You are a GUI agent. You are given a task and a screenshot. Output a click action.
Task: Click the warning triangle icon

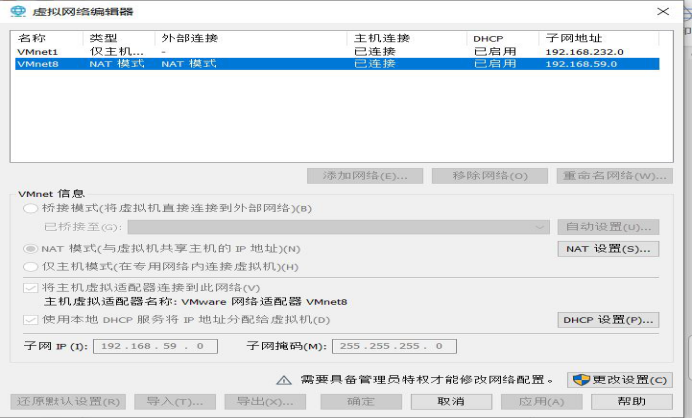pos(284,380)
